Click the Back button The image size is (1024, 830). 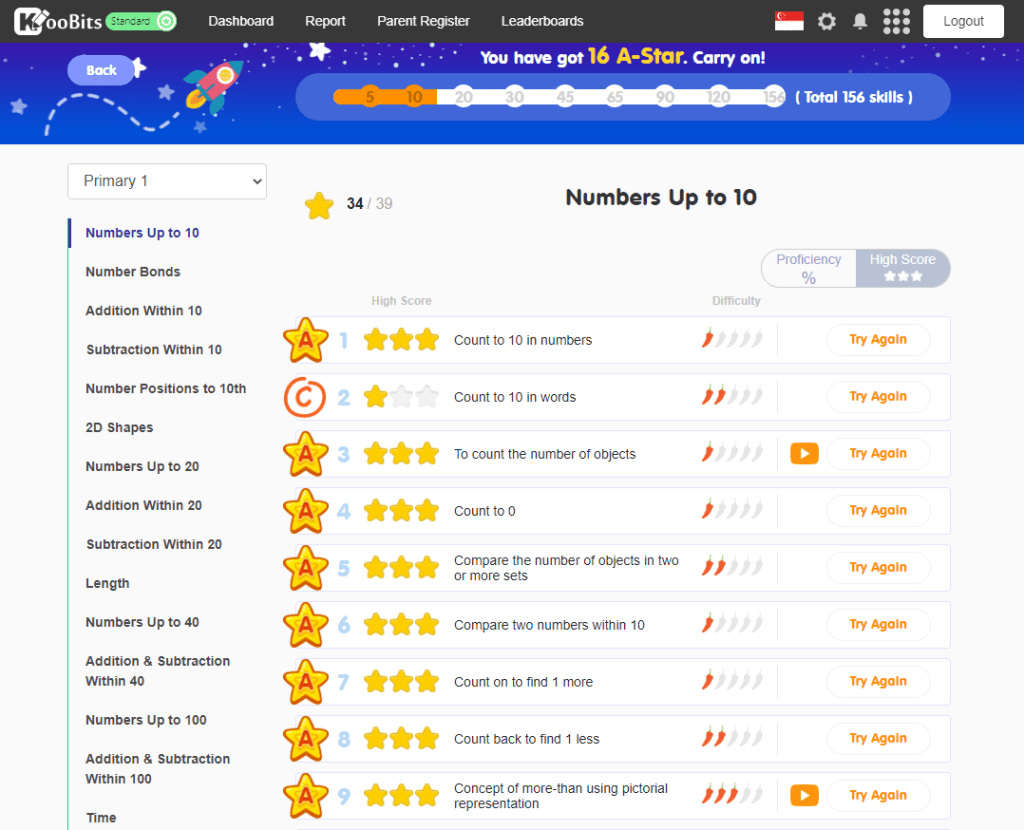click(101, 70)
